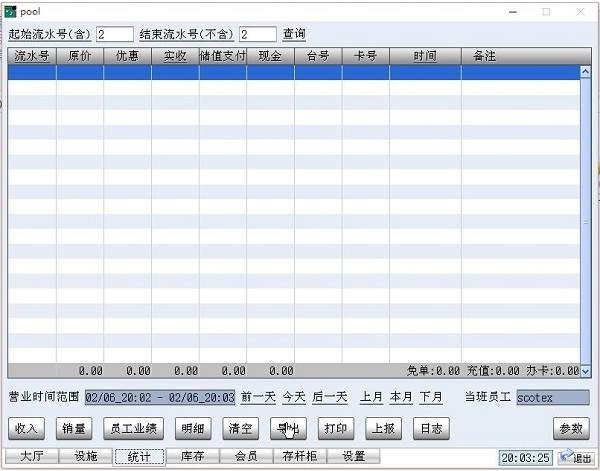Click the scrollbar down arrow

pyautogui.click(x=585, y=371)
